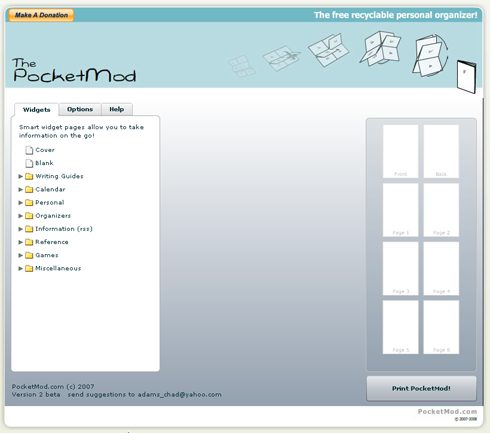Expand the Organizers tree arrow
The image size is (490, 433).
21,216
